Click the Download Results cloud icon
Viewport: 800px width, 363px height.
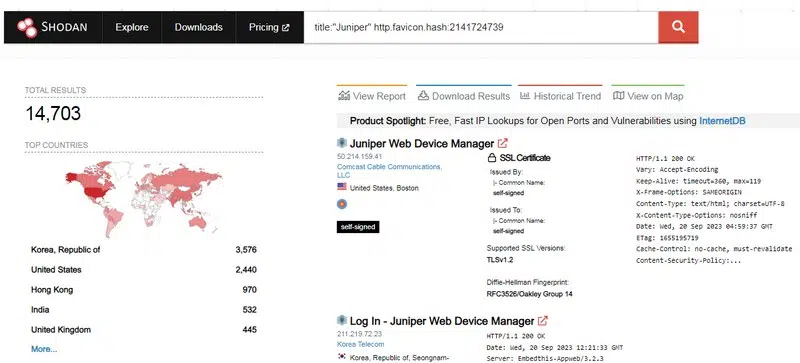(x=423, y=95)
